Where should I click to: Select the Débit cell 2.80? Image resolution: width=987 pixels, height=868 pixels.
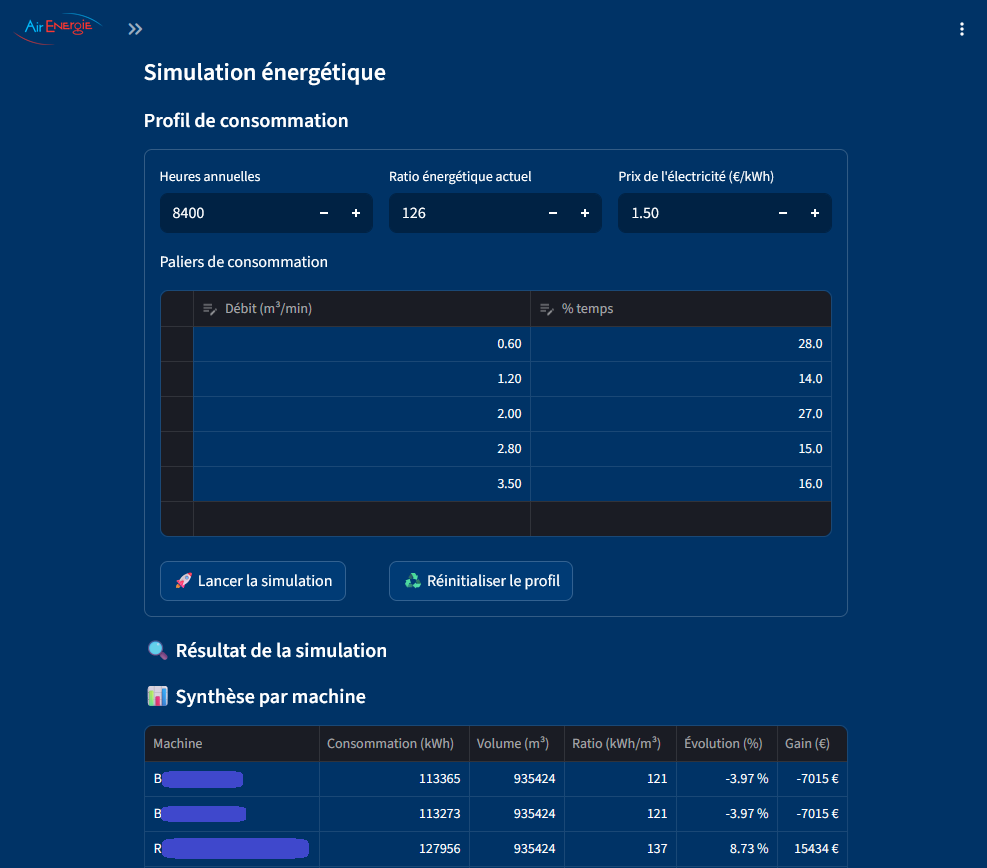tap(362, 449)
